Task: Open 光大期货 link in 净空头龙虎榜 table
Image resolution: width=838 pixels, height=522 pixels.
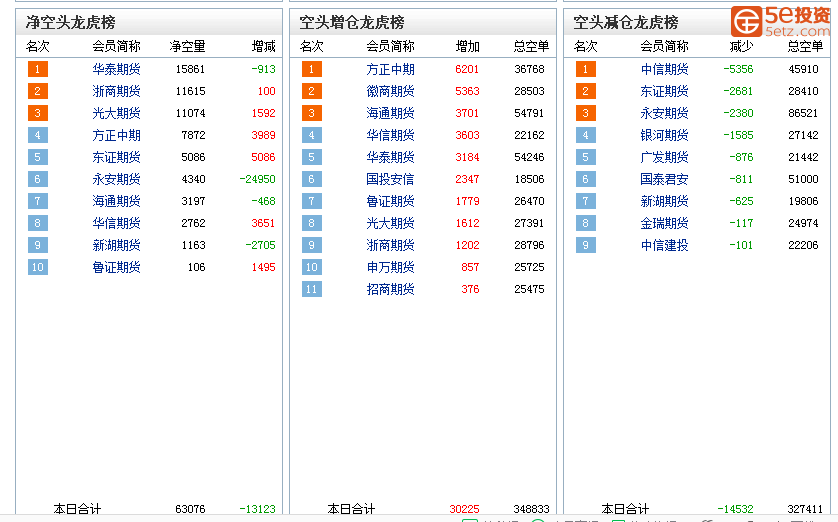Action: point(116,113)
